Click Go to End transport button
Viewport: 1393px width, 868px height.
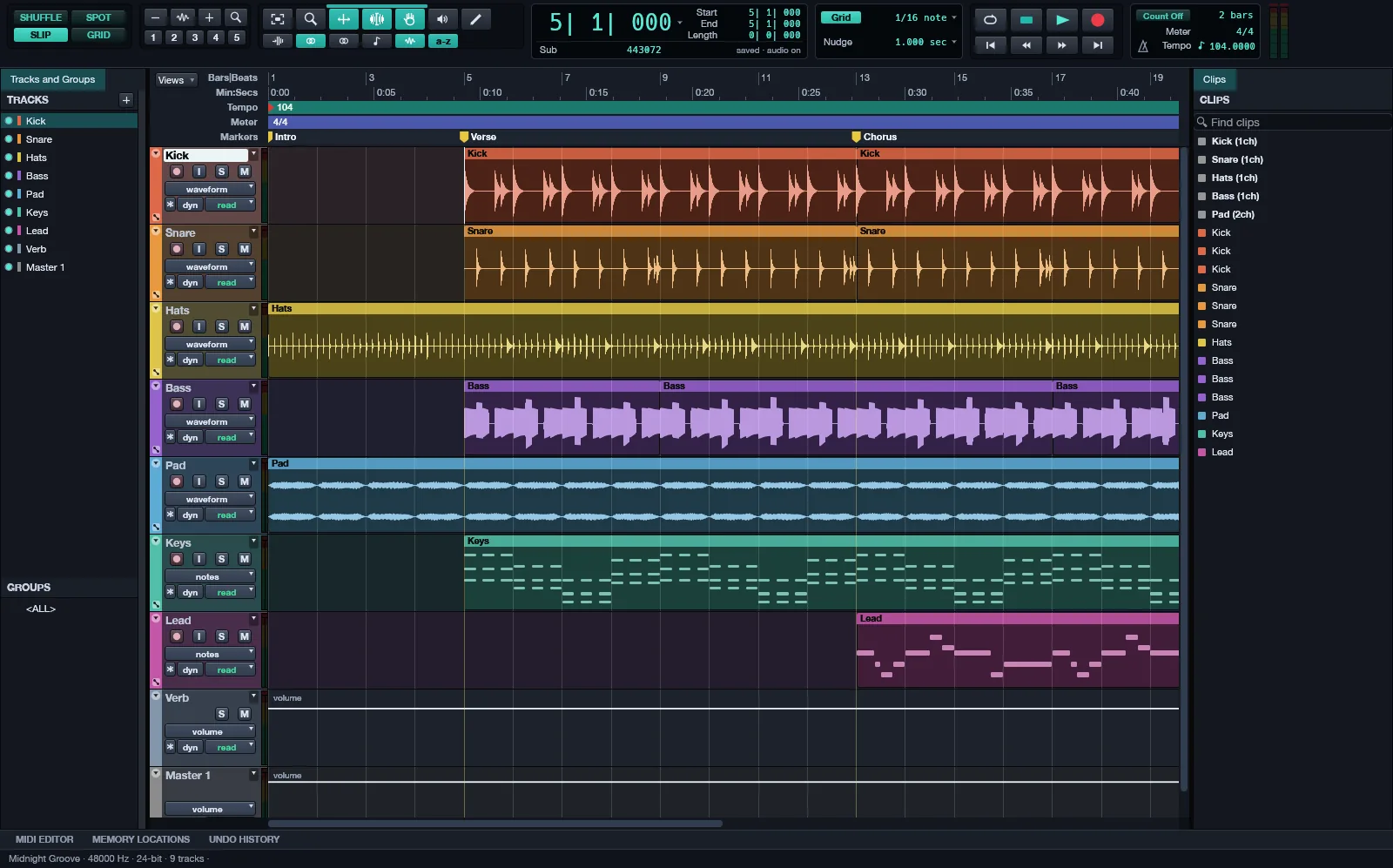1098,45
